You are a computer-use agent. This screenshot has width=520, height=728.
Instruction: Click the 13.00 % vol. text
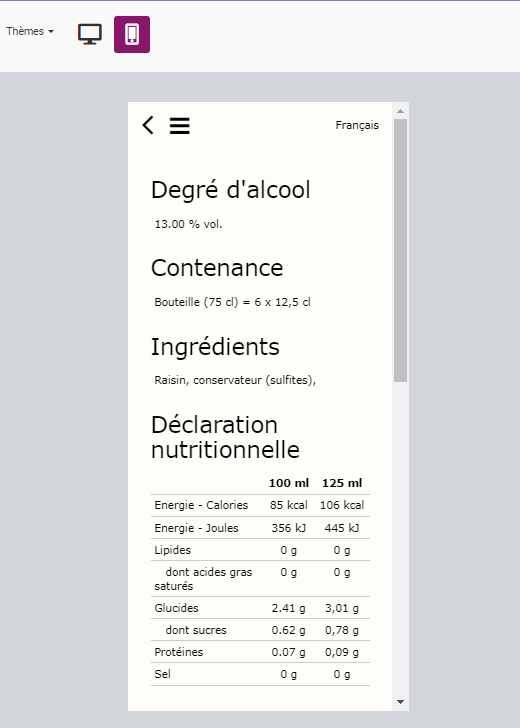pos(188,224)
